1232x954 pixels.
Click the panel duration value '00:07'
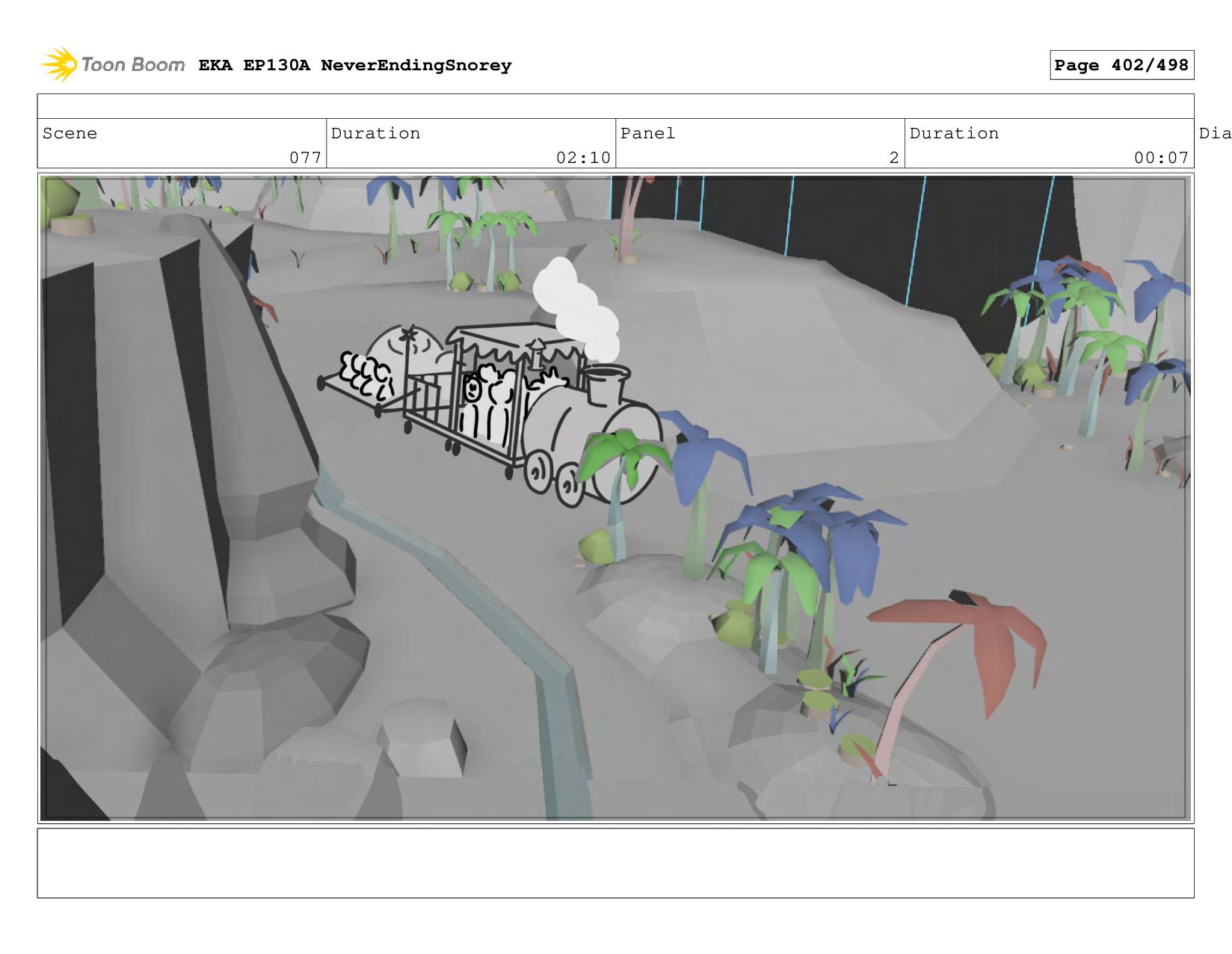1161,157
